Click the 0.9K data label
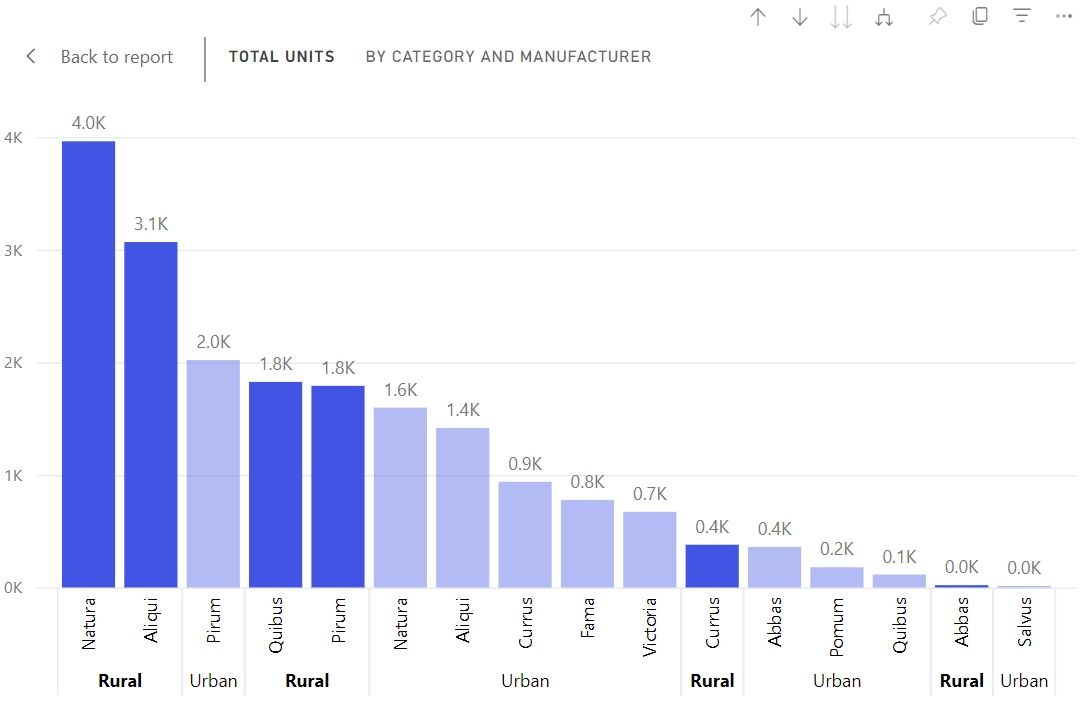Viewport: 1080px width, 704px height. [x=525, y=464]
